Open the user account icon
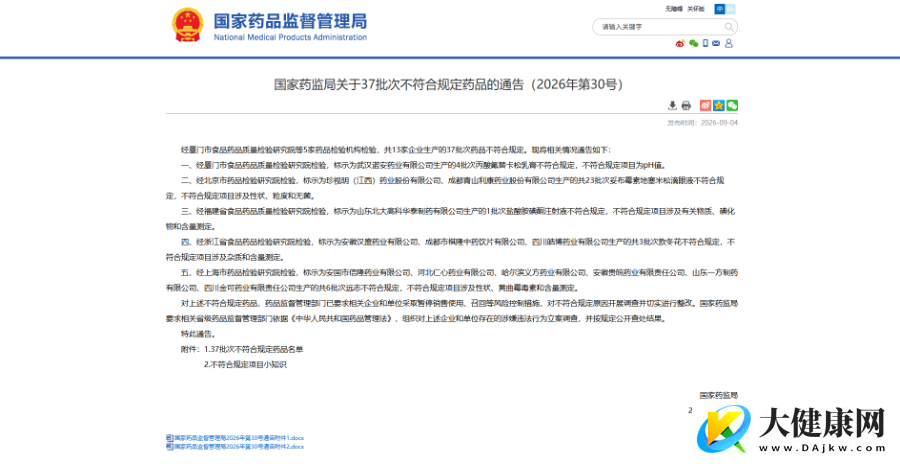 coord(729,43)
